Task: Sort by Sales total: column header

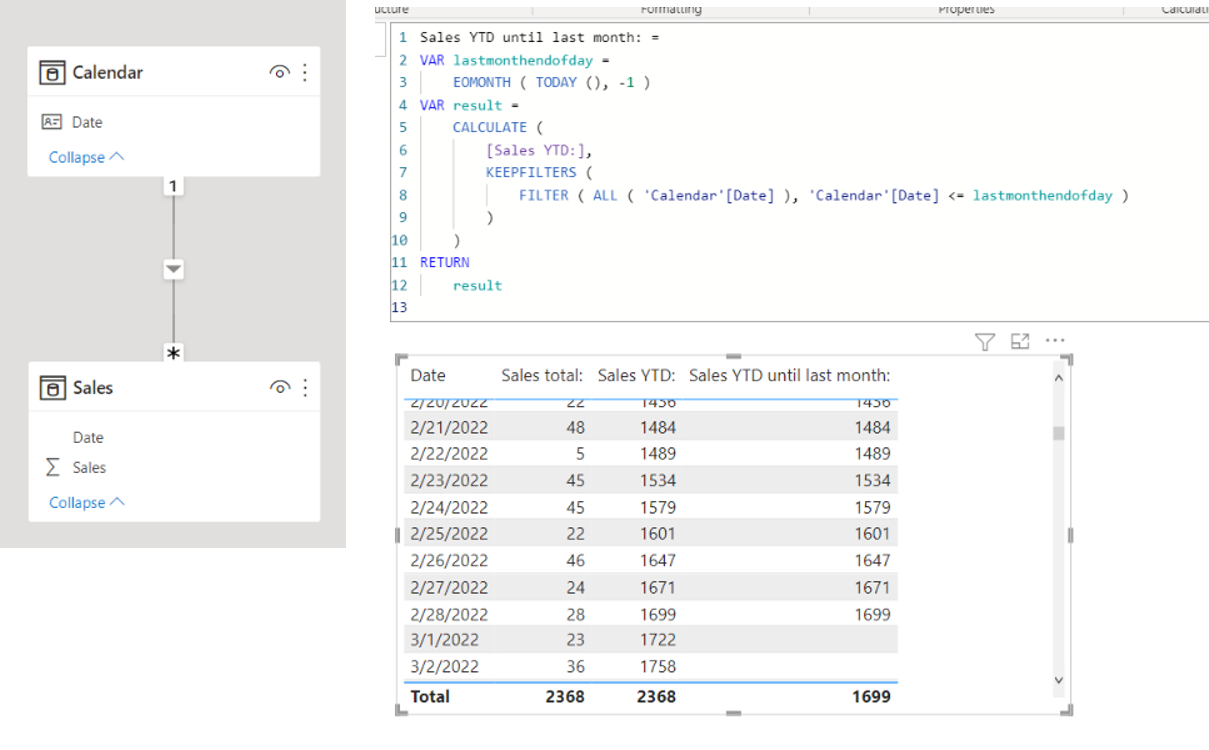Action: click(542, 375)
